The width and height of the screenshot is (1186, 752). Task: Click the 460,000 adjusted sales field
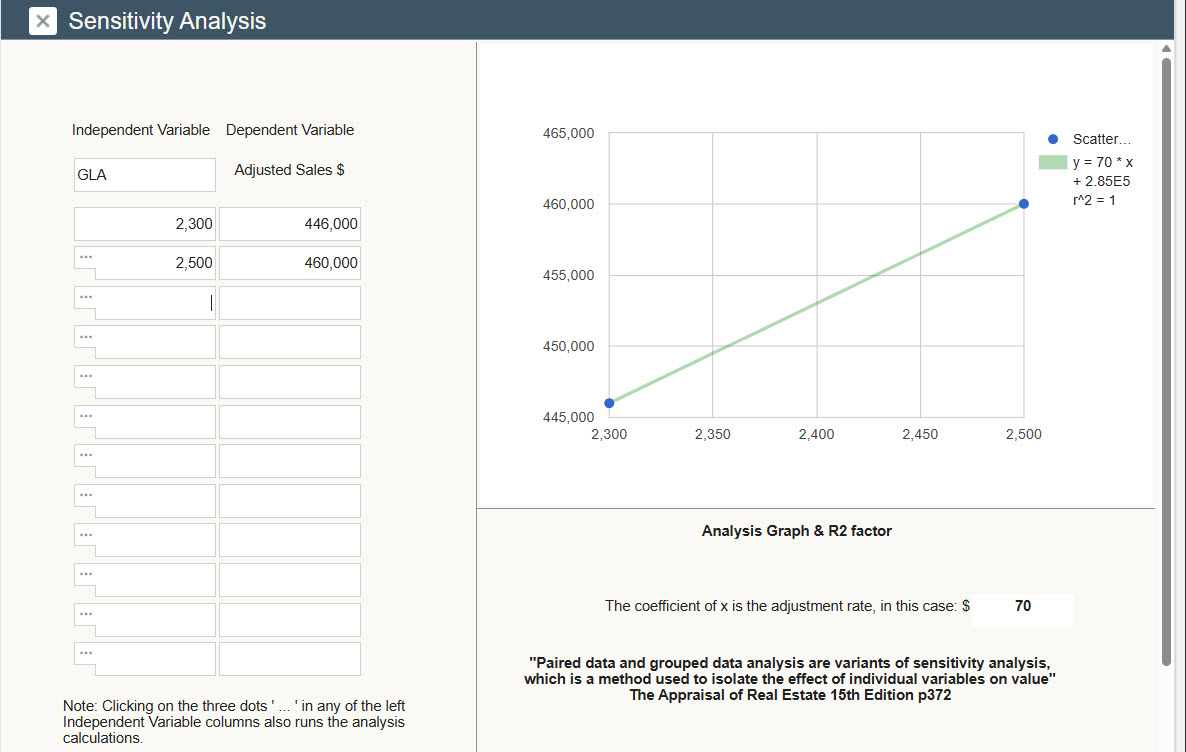(289, 264)
